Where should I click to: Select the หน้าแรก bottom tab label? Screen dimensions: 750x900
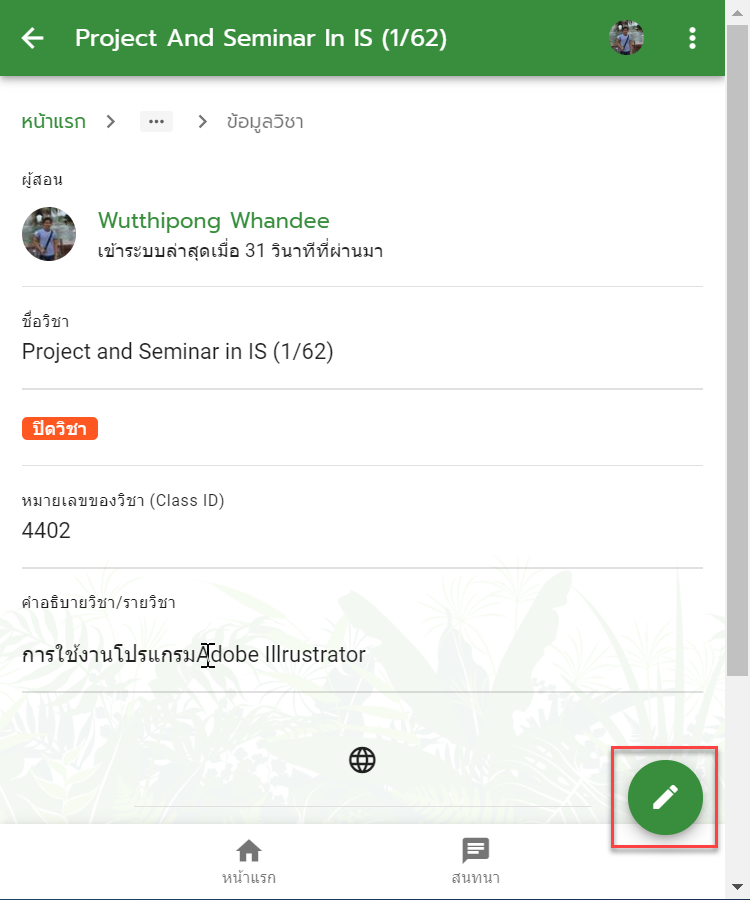[x=249, y=878]
